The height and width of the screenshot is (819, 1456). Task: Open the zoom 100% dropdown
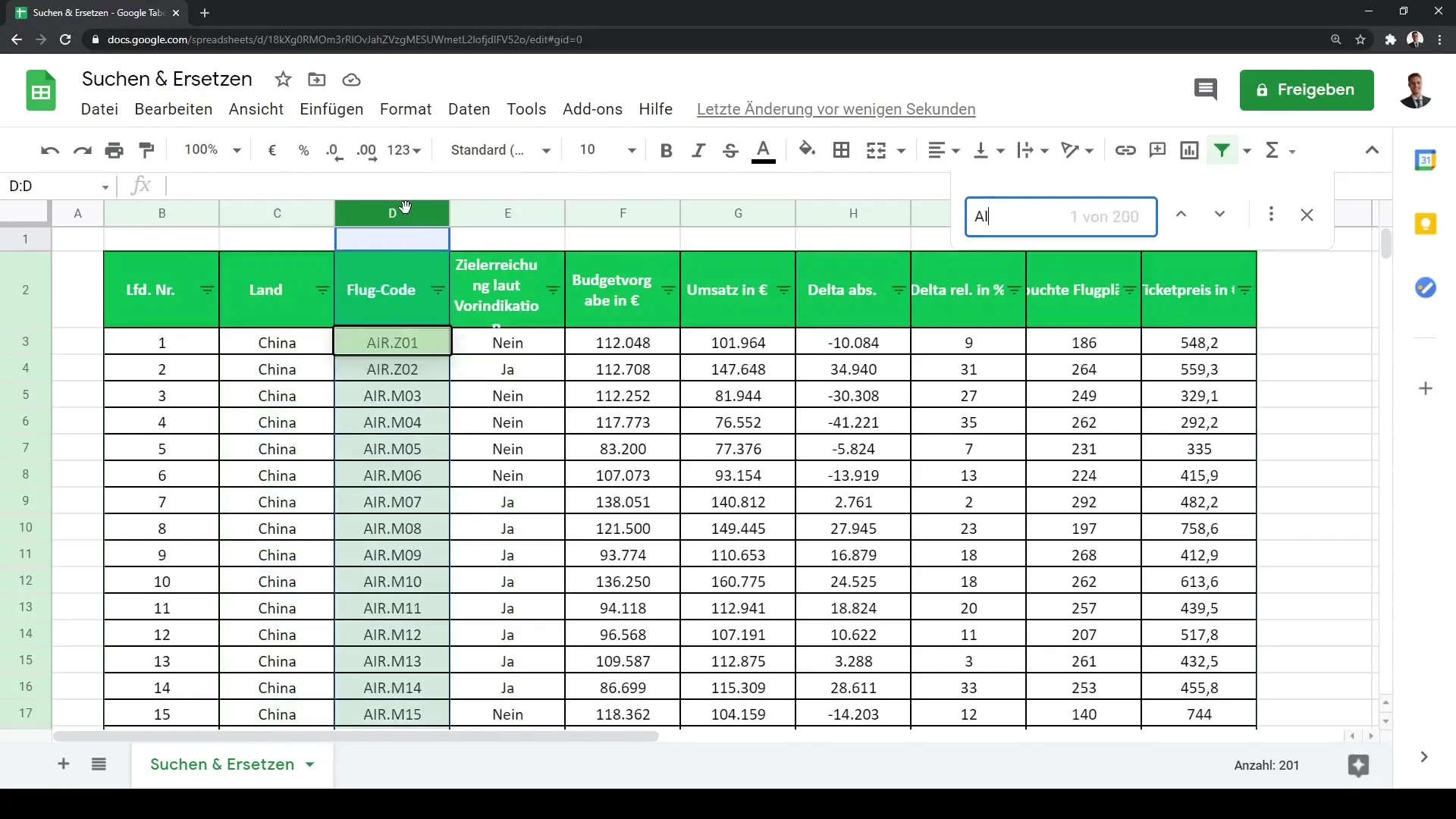point(212,150)
